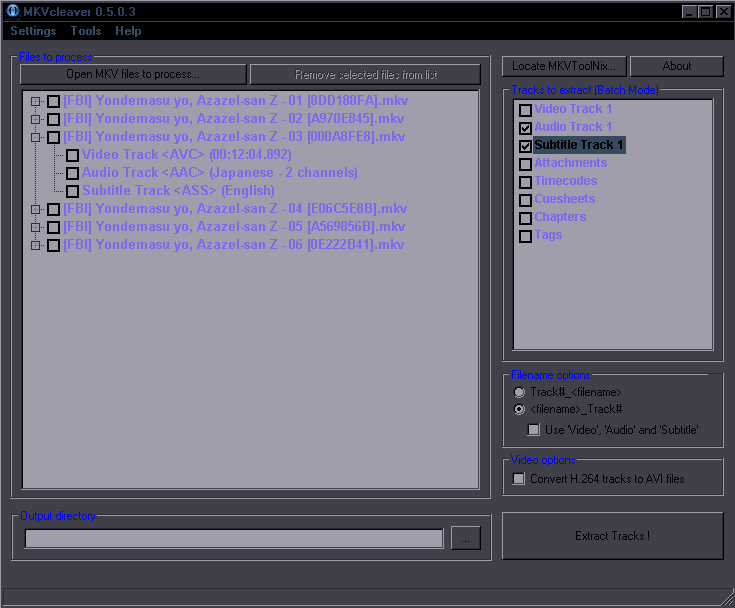The image size is (735, 608).
Task: Check the box for Azazel-san Z - 05 file
Action: 53,227
